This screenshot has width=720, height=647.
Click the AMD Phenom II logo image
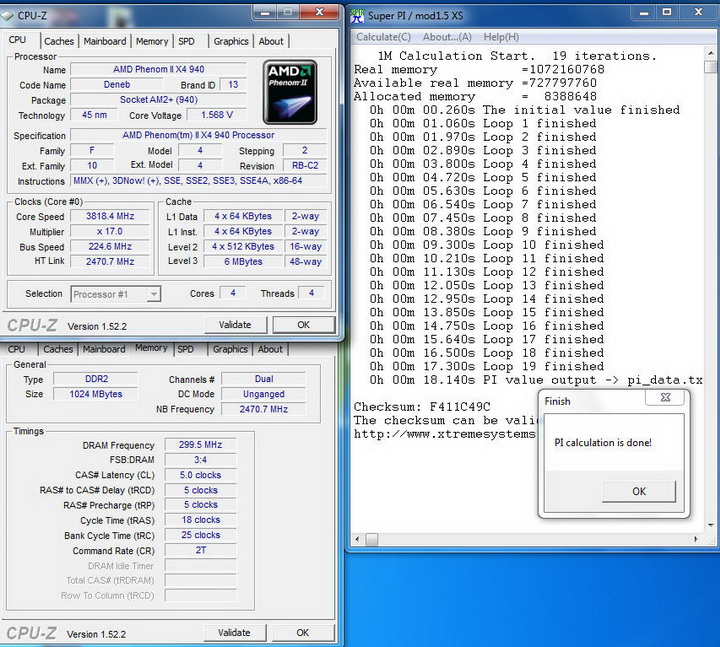290,92
